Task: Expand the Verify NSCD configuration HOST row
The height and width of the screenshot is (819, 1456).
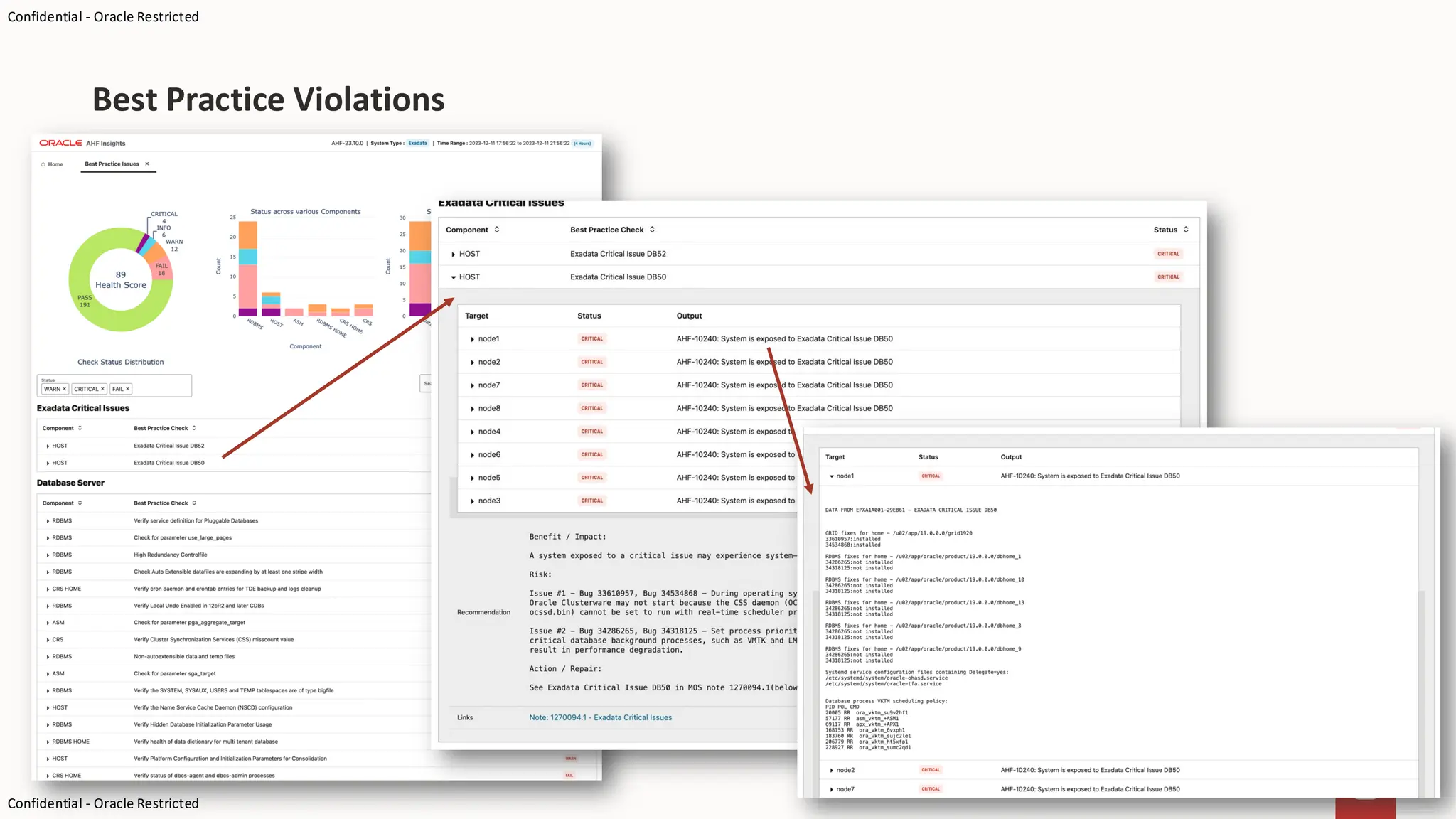Action: (x=48, y=708)
